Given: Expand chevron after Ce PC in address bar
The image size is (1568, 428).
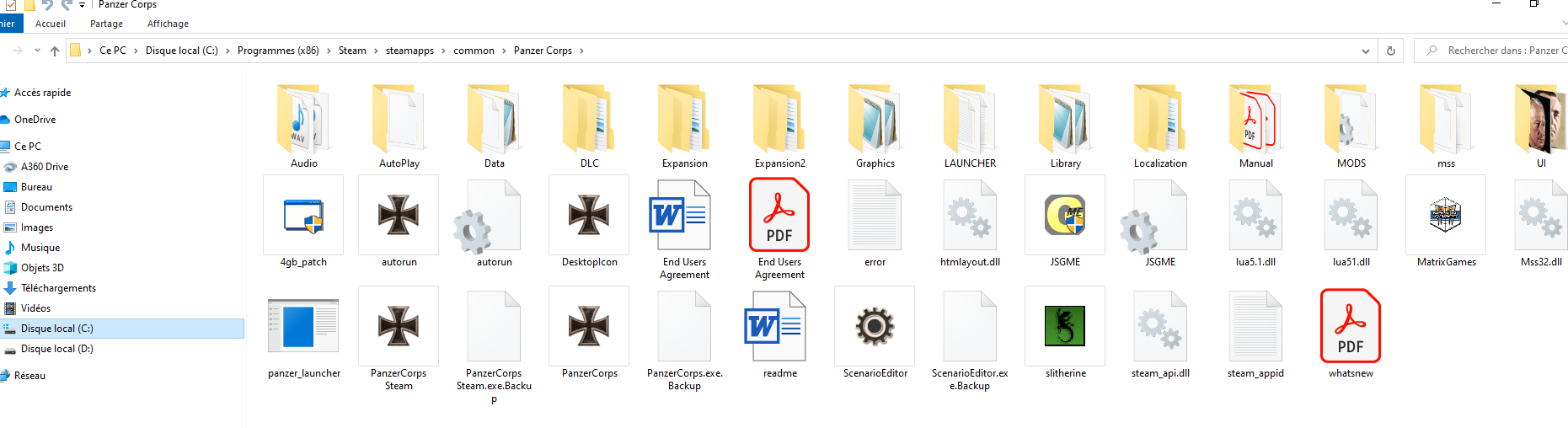Looking at the screenshot, I should 136,51.
